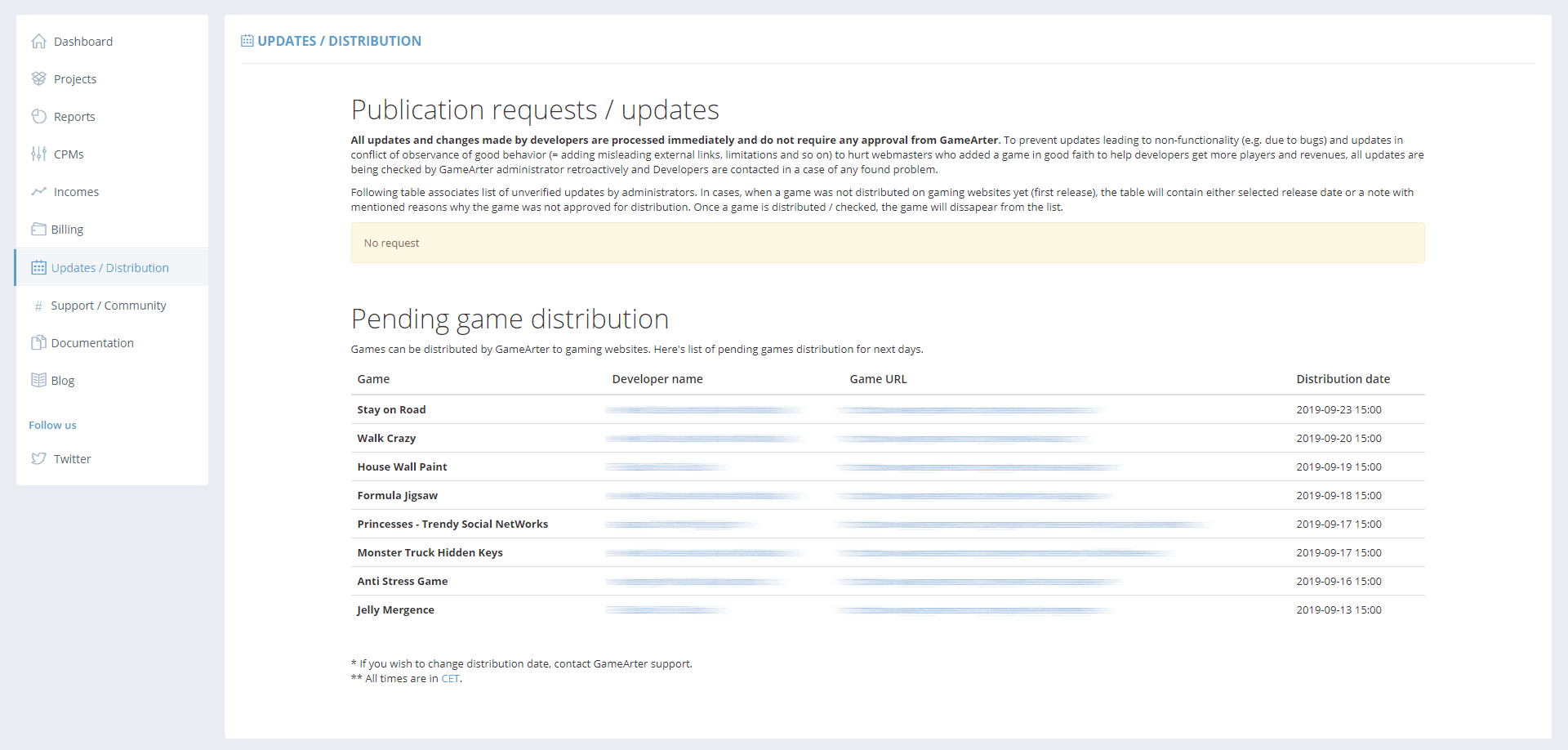Click blurred developer name for Walk Crazy
This screenshot has width=1568, height=750.
click(x=704, y=438)
